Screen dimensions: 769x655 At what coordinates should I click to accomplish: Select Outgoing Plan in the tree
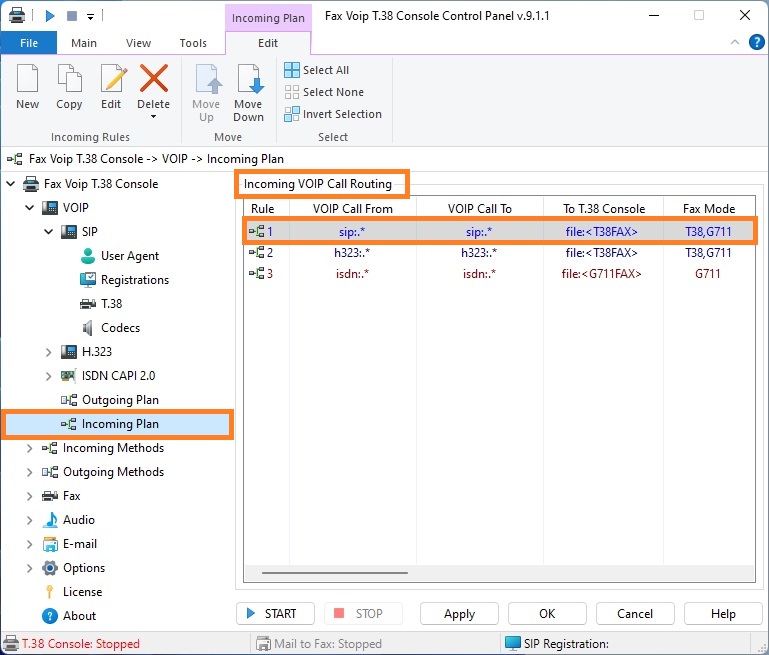point(120,400)
